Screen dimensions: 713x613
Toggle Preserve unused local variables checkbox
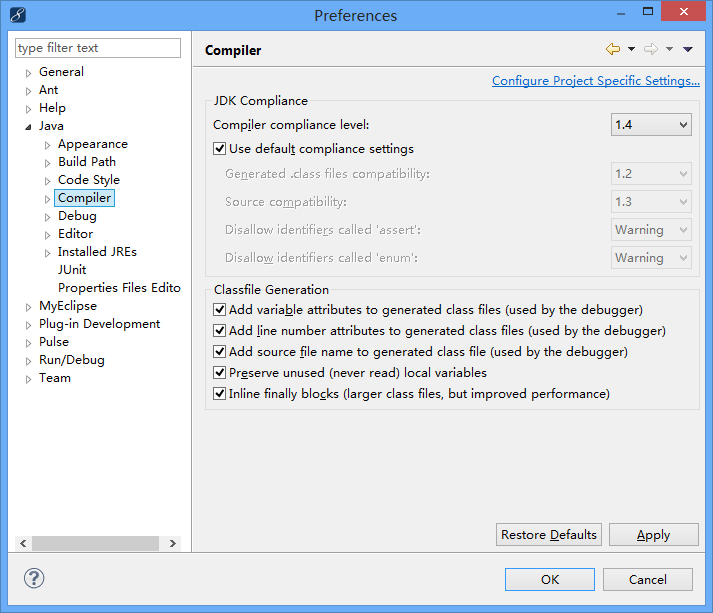(x=220, y=372)
